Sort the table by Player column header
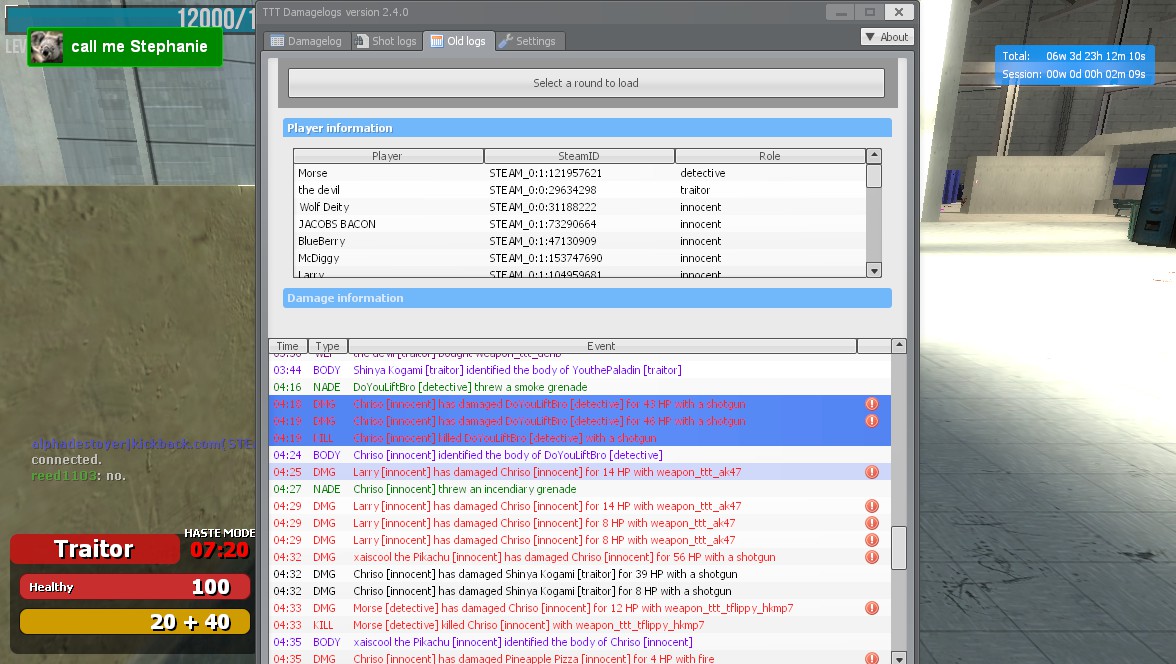Image resolution: width=1176 pixels, height=664 pixels. pyautogui.click(x=387, y=156)
